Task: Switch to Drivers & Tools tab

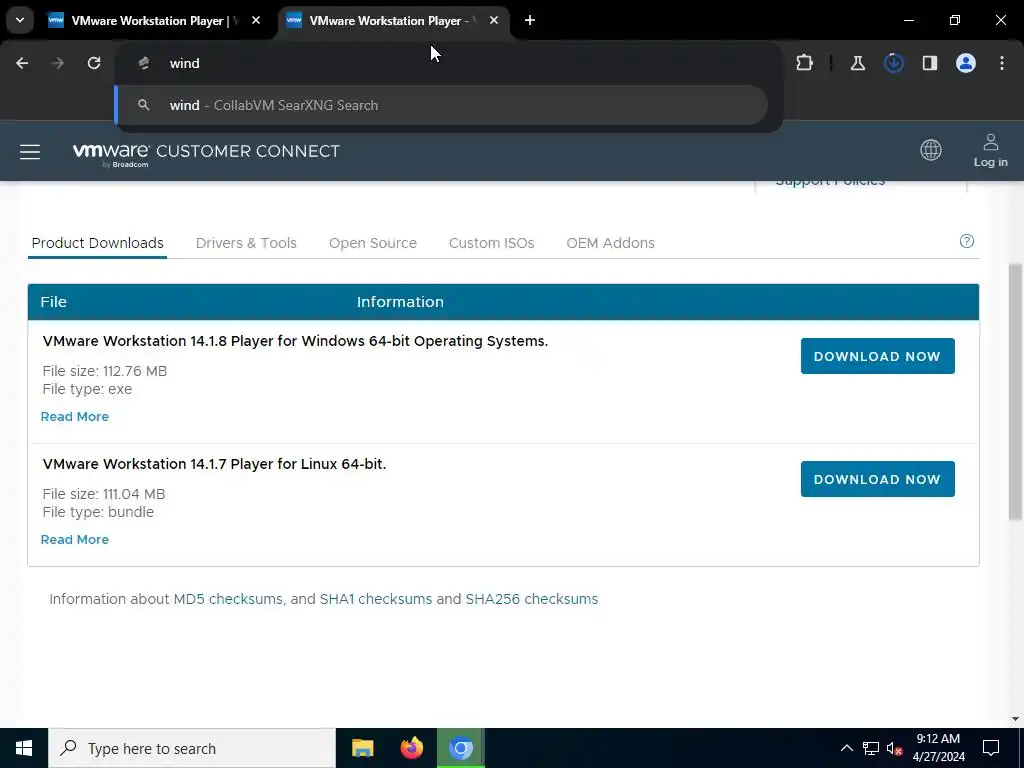Action: tap(246, 243)
